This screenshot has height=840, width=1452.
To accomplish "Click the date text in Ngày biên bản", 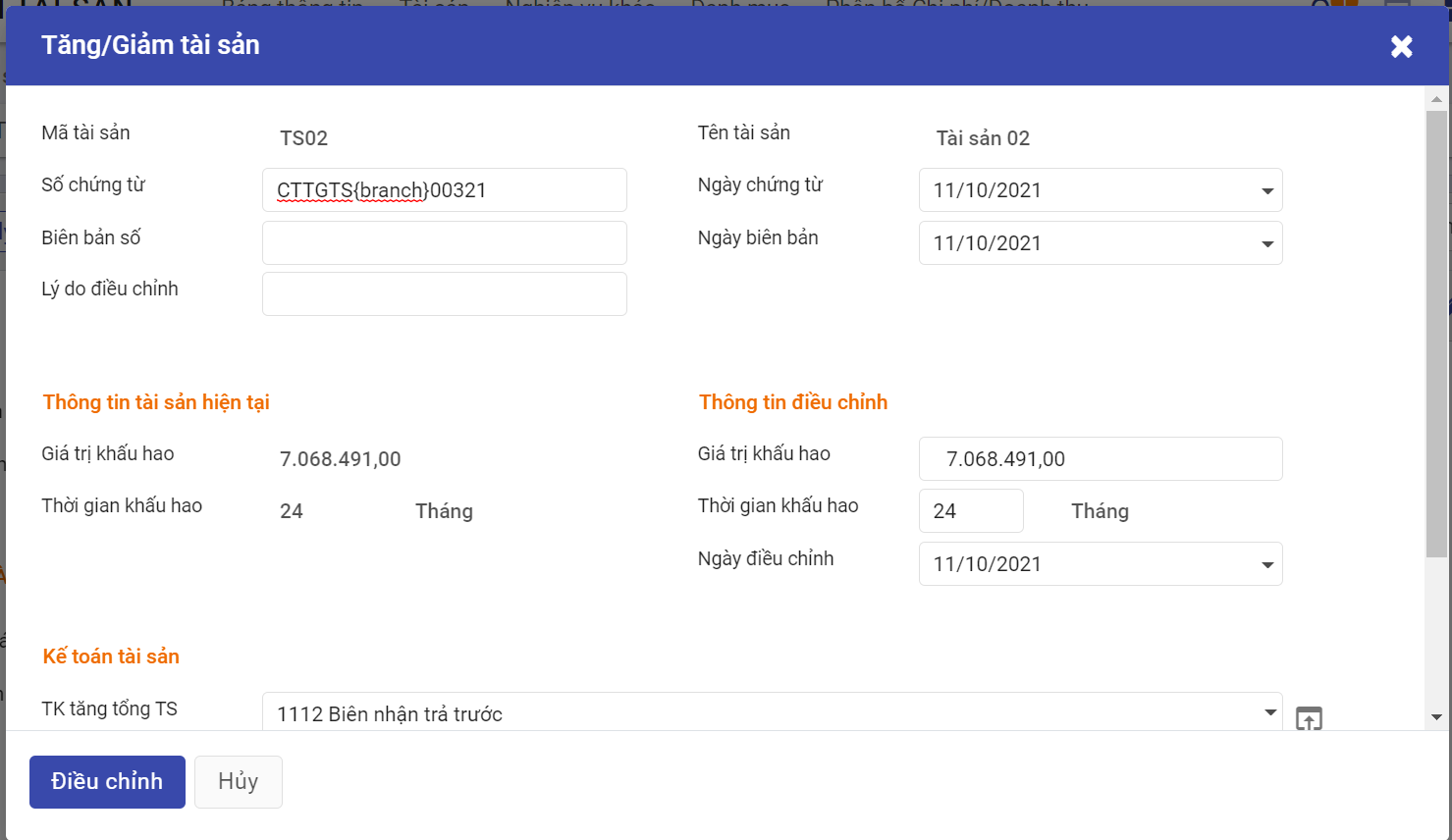I will coord(988,243).
